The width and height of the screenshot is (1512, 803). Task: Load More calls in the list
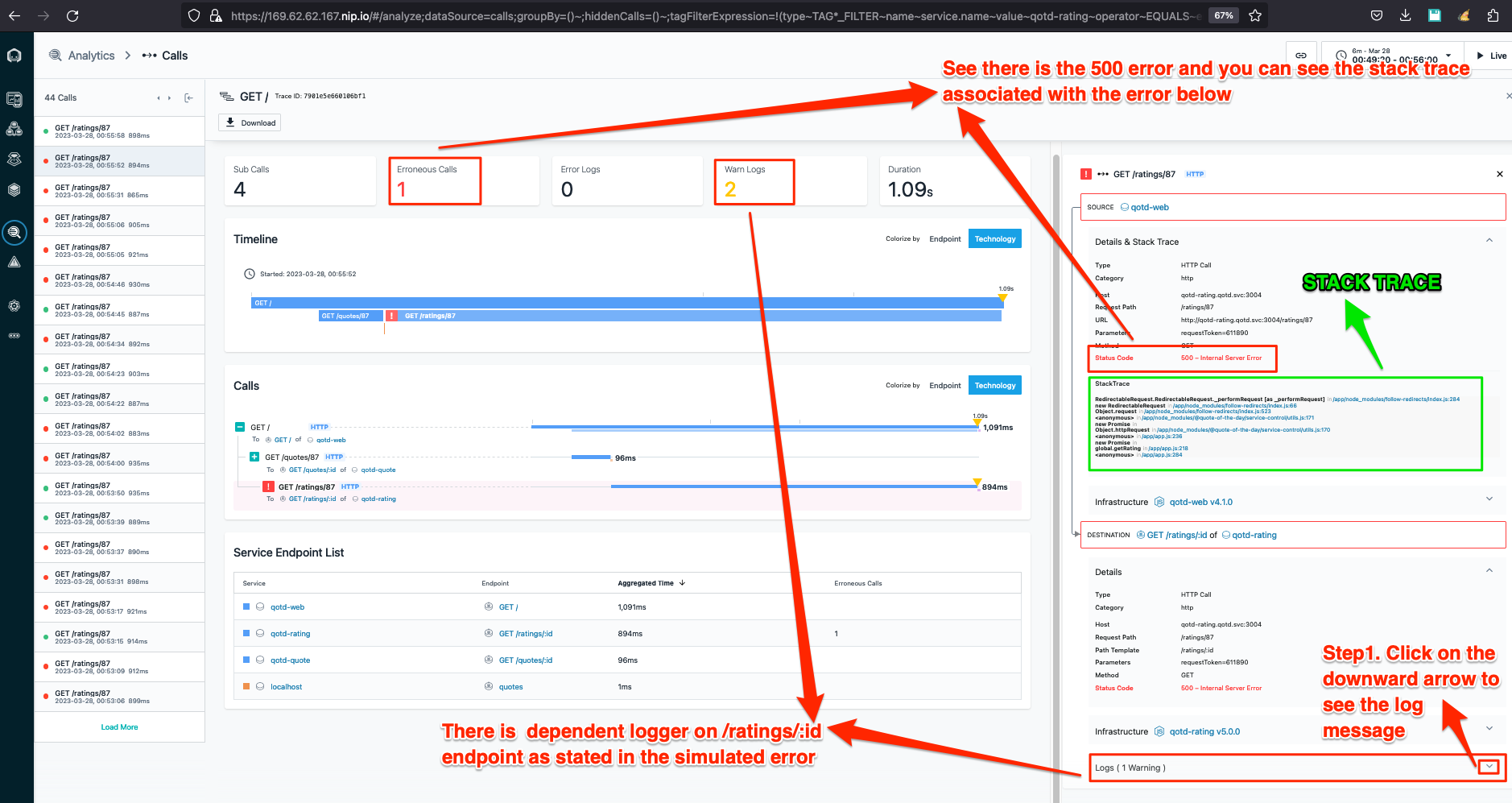119,727
